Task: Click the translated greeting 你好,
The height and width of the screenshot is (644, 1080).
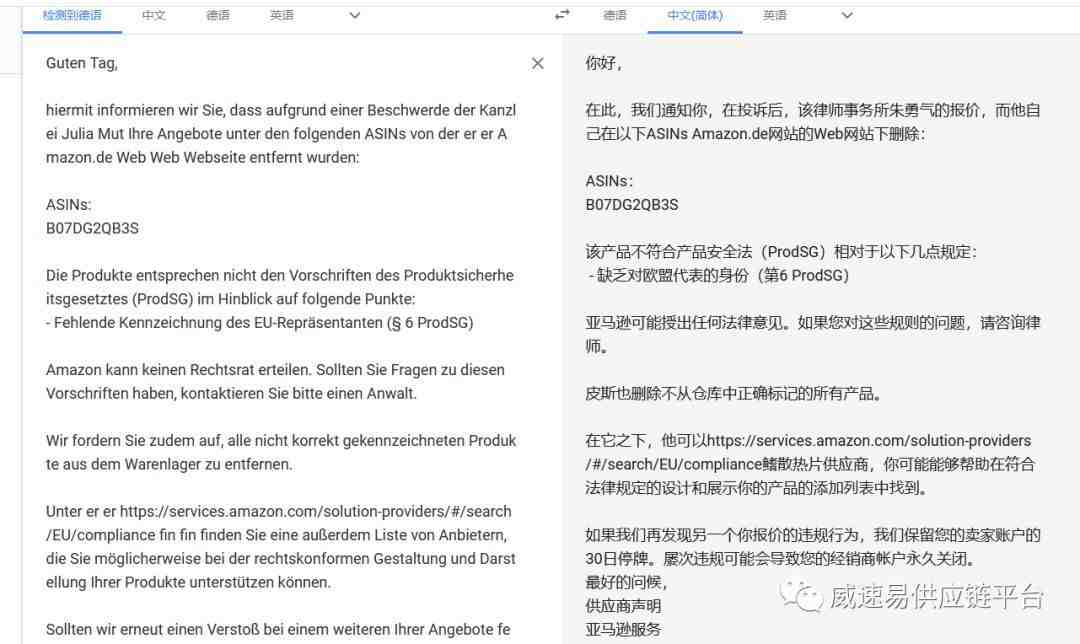Action: coord(604,63)
